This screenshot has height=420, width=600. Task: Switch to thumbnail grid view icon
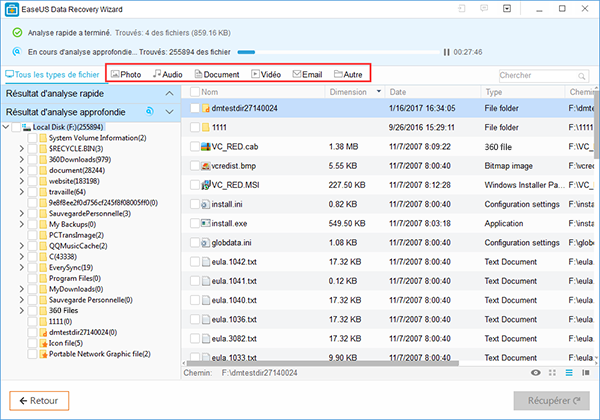click(x=552, y=373)
